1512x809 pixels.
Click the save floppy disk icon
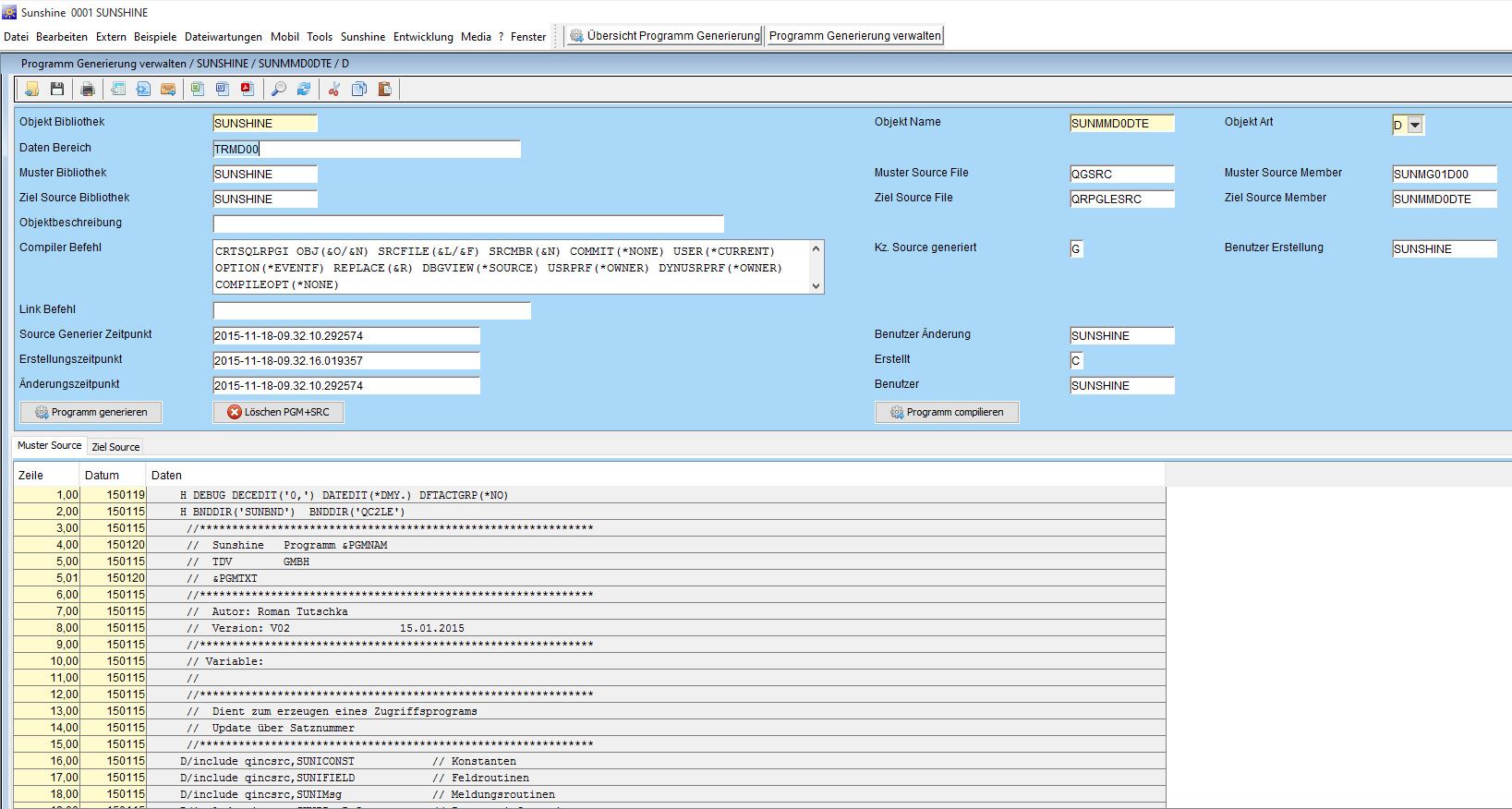[x=57, y=89]
